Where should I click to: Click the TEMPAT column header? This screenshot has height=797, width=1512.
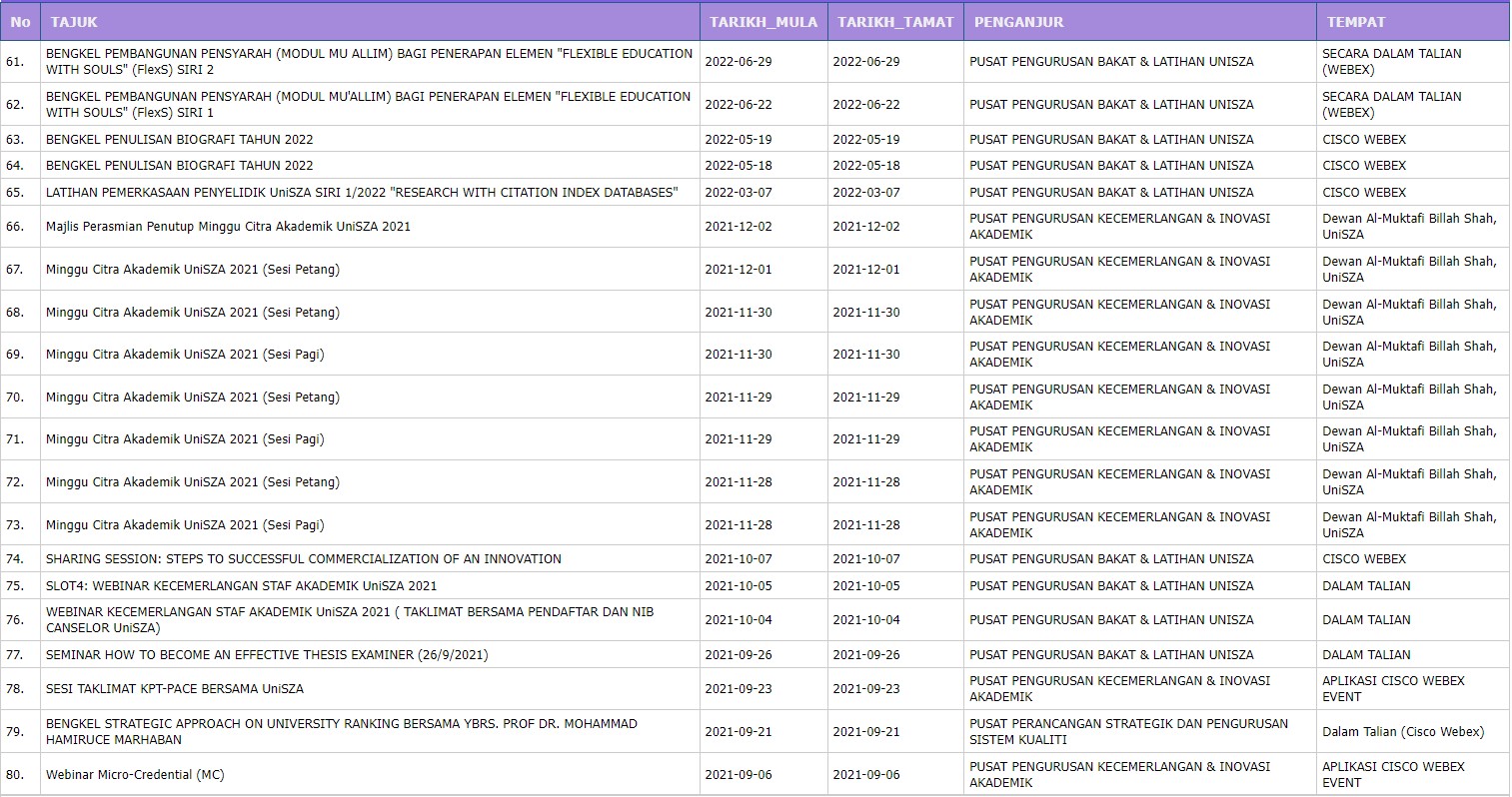pyautogui.click(x=1355, y=22)
